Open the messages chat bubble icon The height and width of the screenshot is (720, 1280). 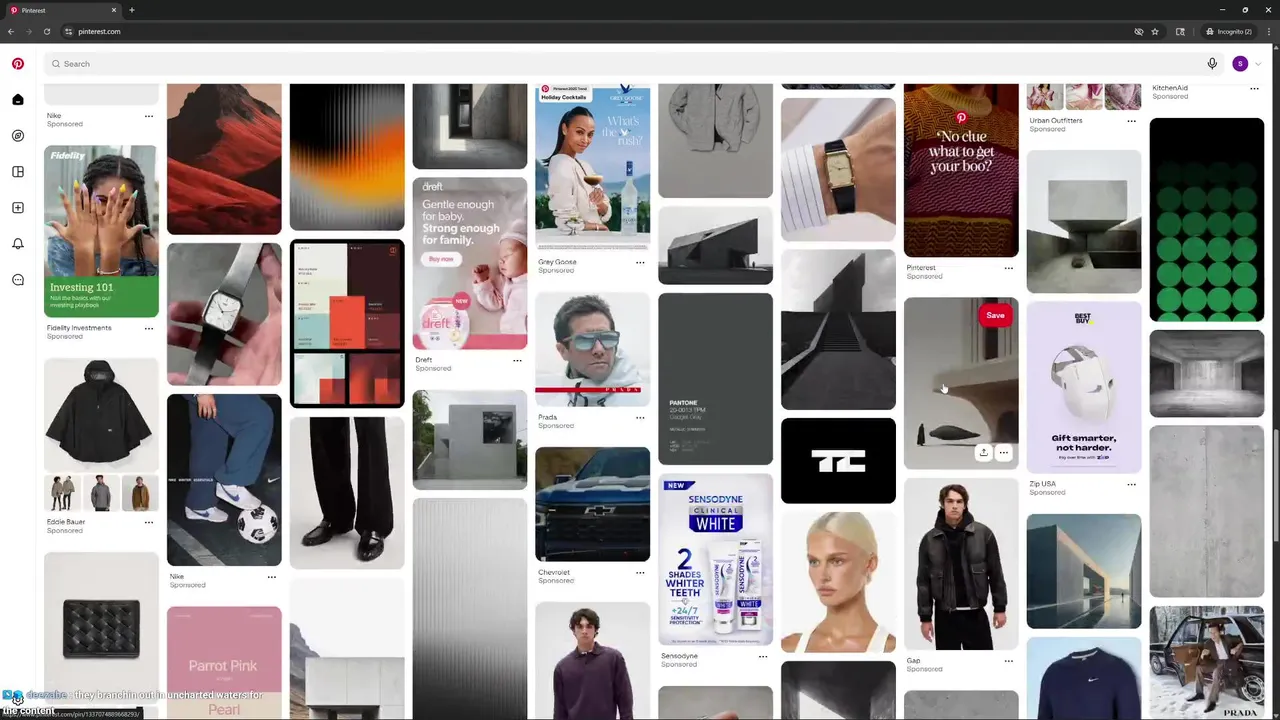pos(18,280)
